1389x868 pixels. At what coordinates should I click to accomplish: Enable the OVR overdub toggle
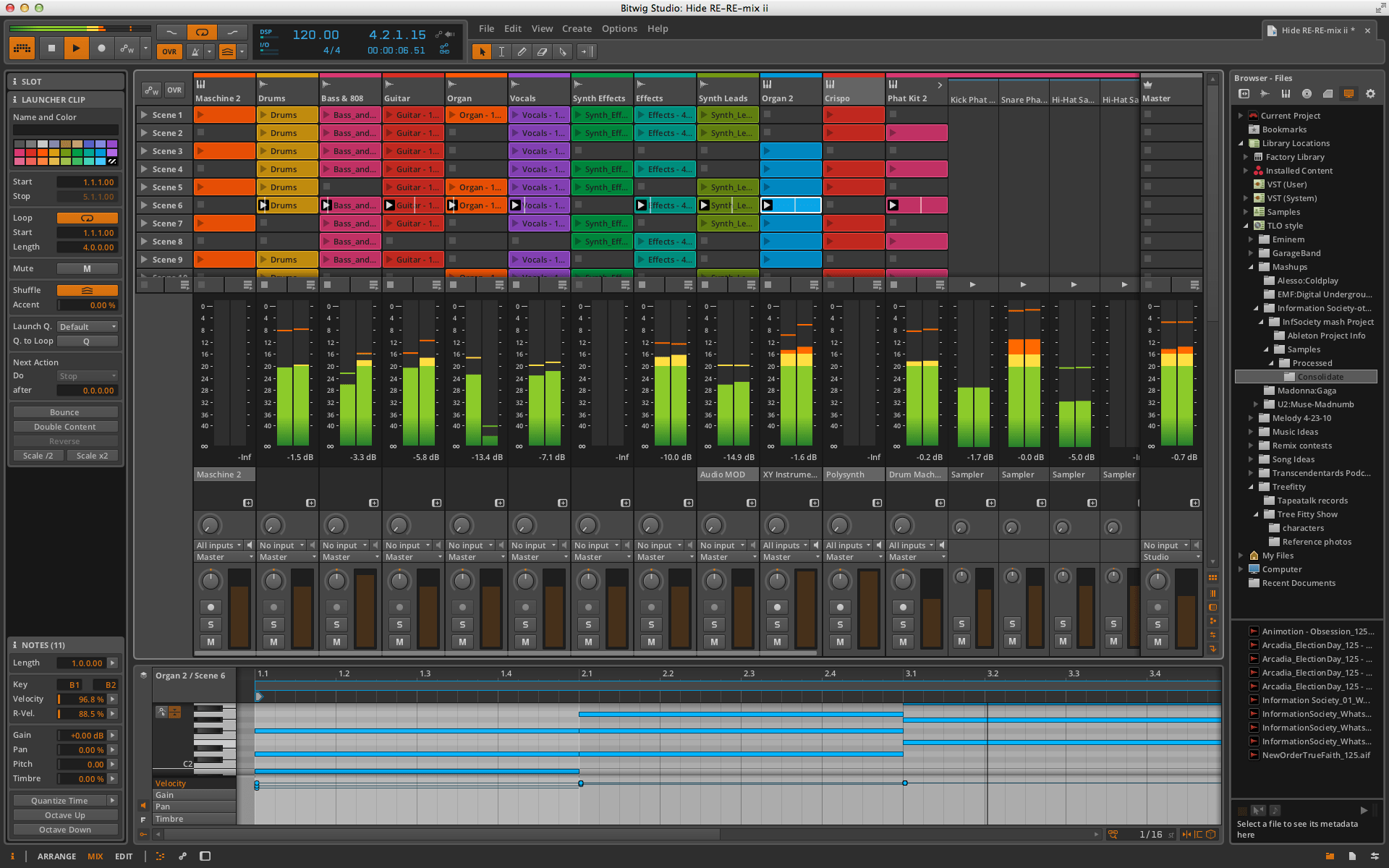[x=169, y=51]
